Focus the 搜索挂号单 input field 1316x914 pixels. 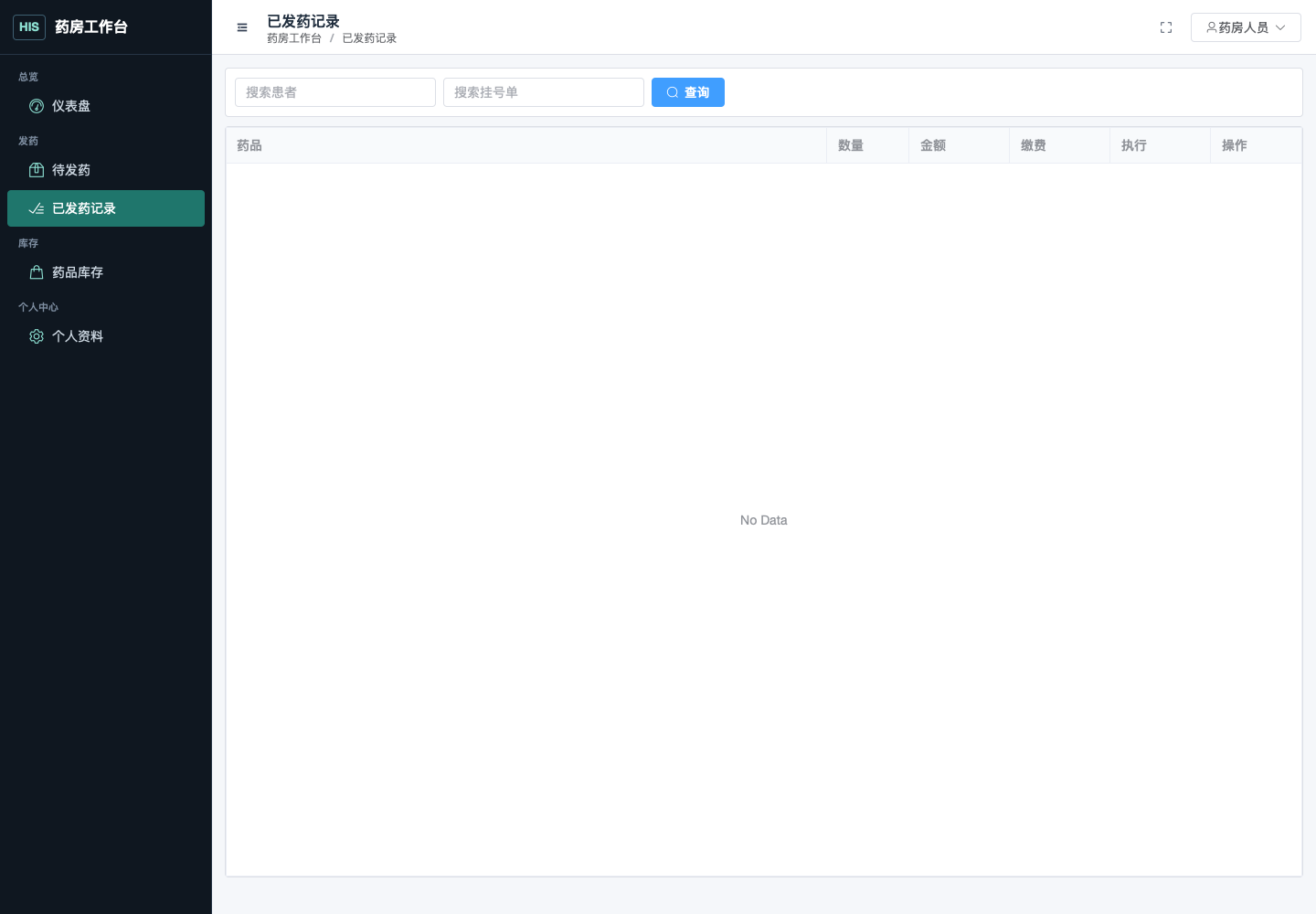pyautogui.click(x=544, y=92)
